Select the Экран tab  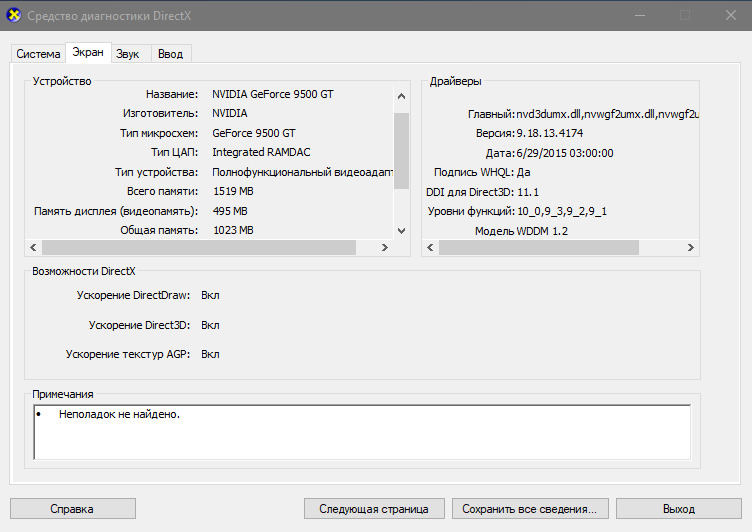coord(88,53)
